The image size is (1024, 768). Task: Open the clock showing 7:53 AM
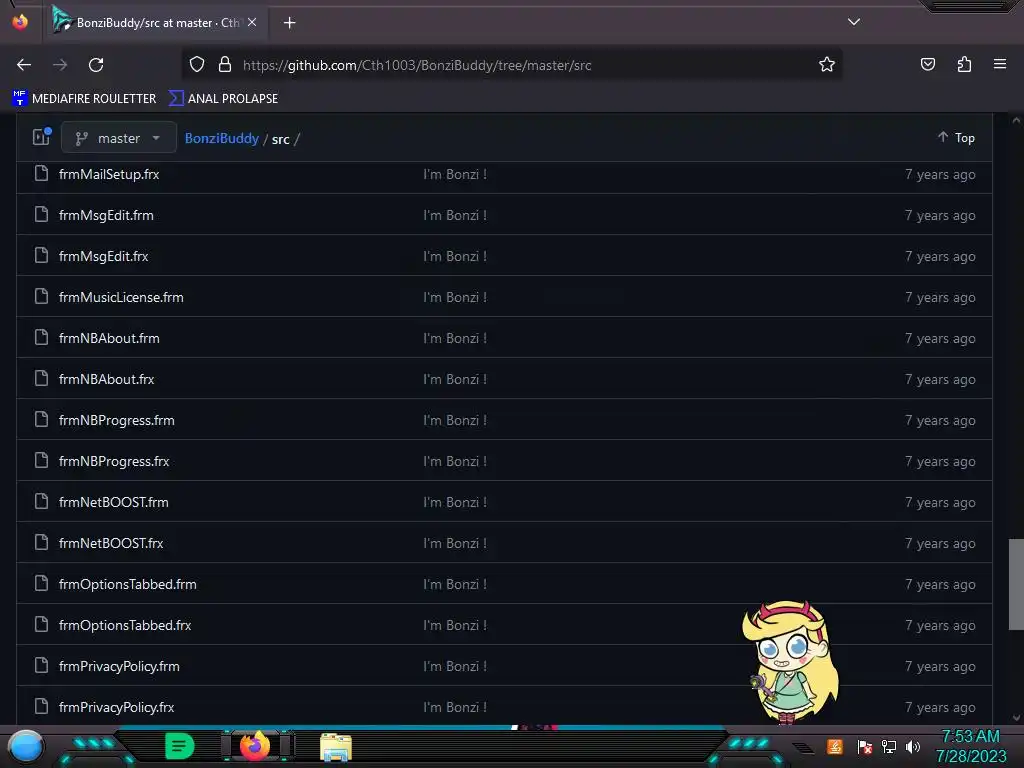[971, 746]
